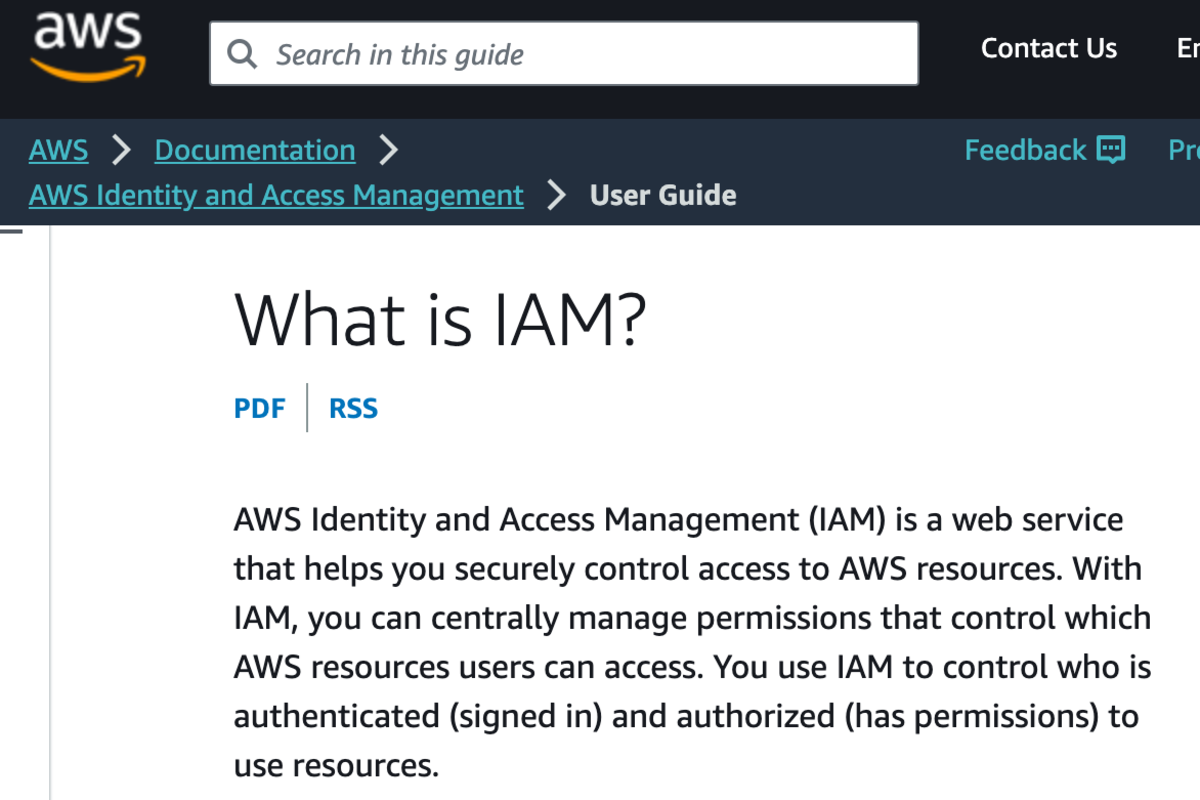1200x800 pixels.
Task: Open AWS Identity and Access Management breadcrumb
Action: pyautogui.click(x=276, y=195)
